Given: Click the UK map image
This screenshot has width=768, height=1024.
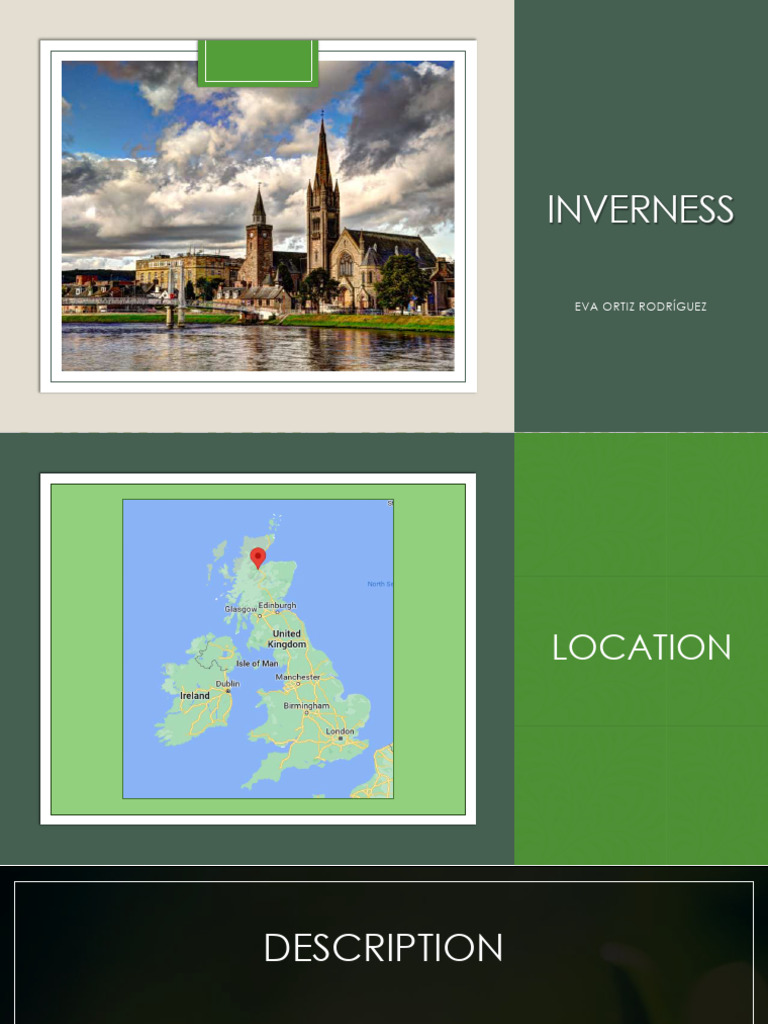Looking at the screenshot, I should click(x=258, y=648).
